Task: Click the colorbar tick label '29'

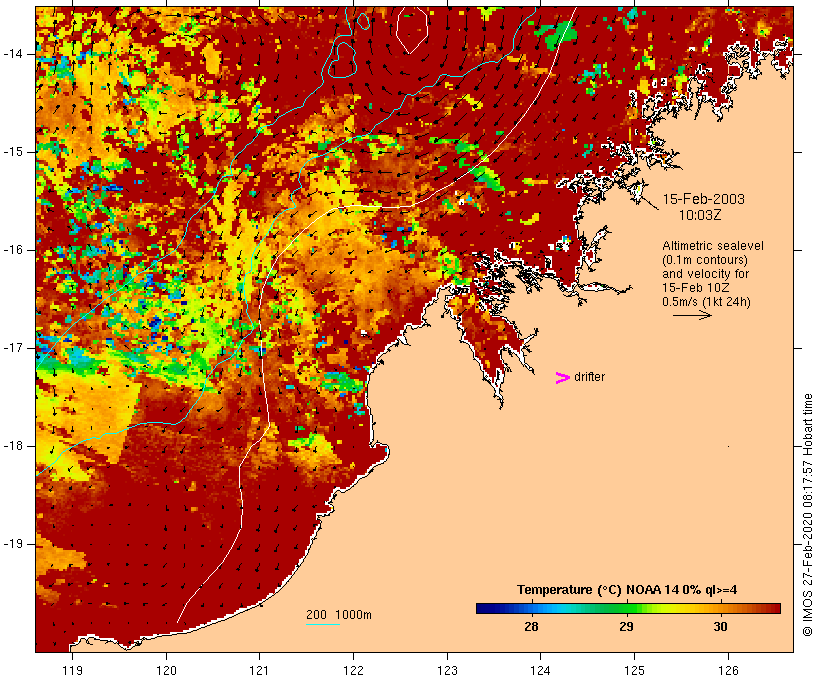Action: (627, 626)
